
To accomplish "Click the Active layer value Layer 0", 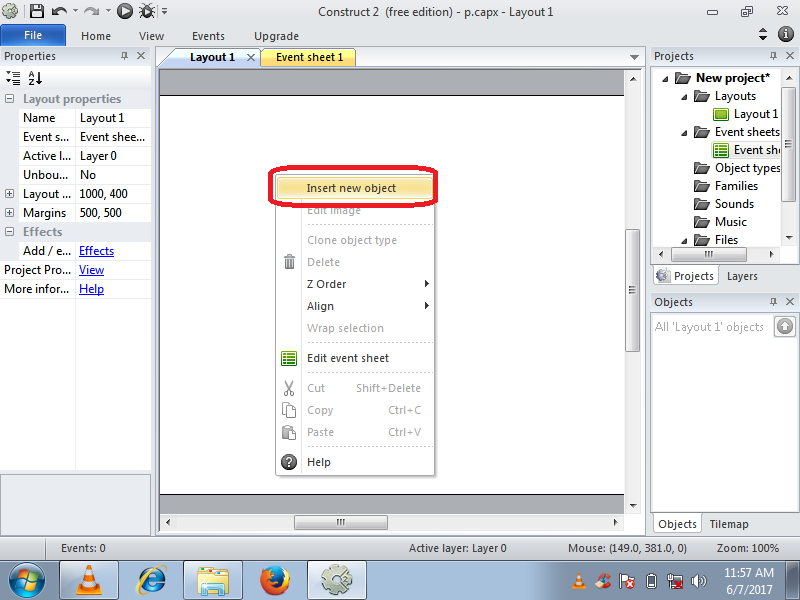I will (113, 156).
